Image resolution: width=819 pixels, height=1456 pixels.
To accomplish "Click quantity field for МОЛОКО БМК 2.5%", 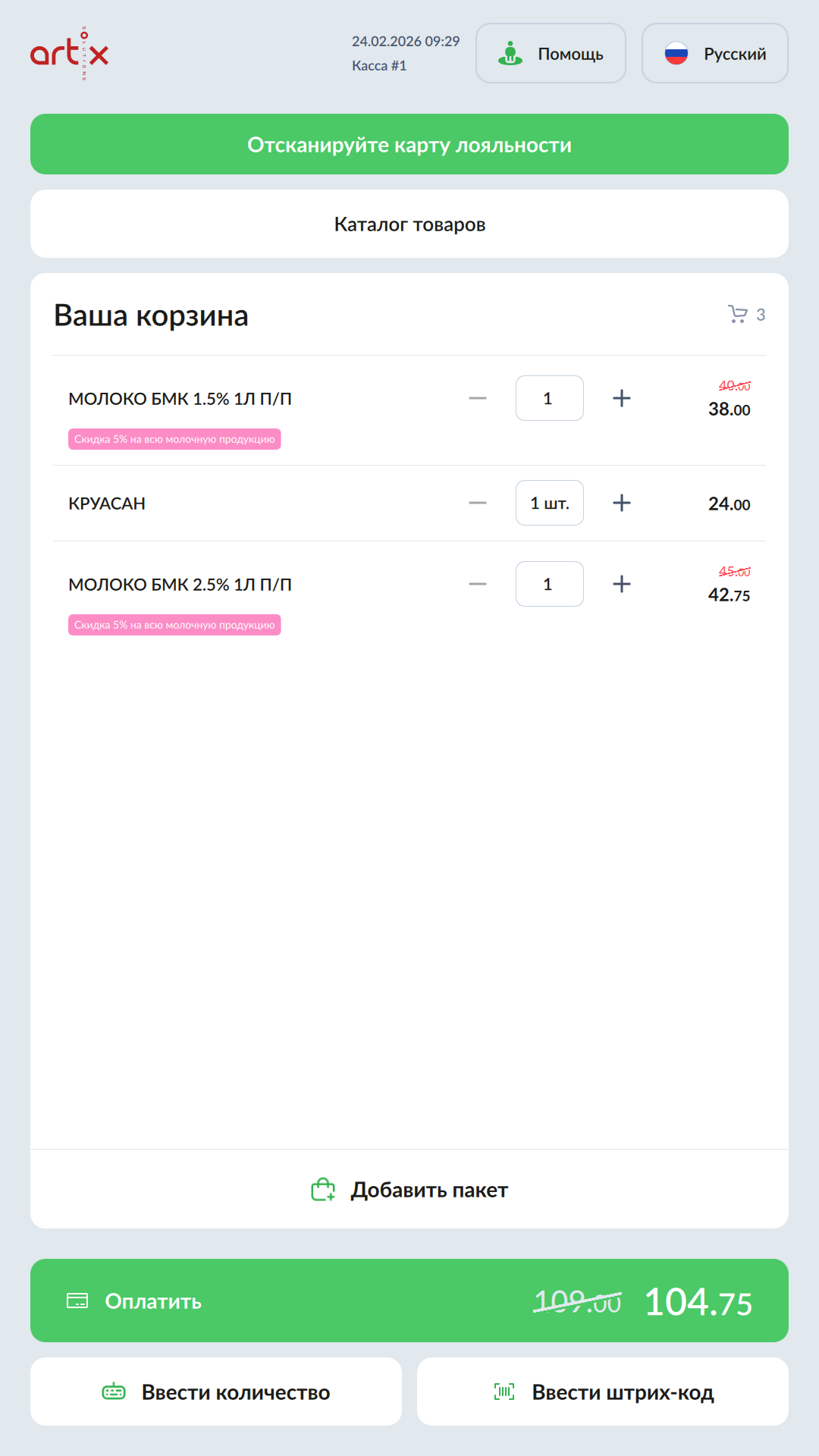I will point(549,584).
